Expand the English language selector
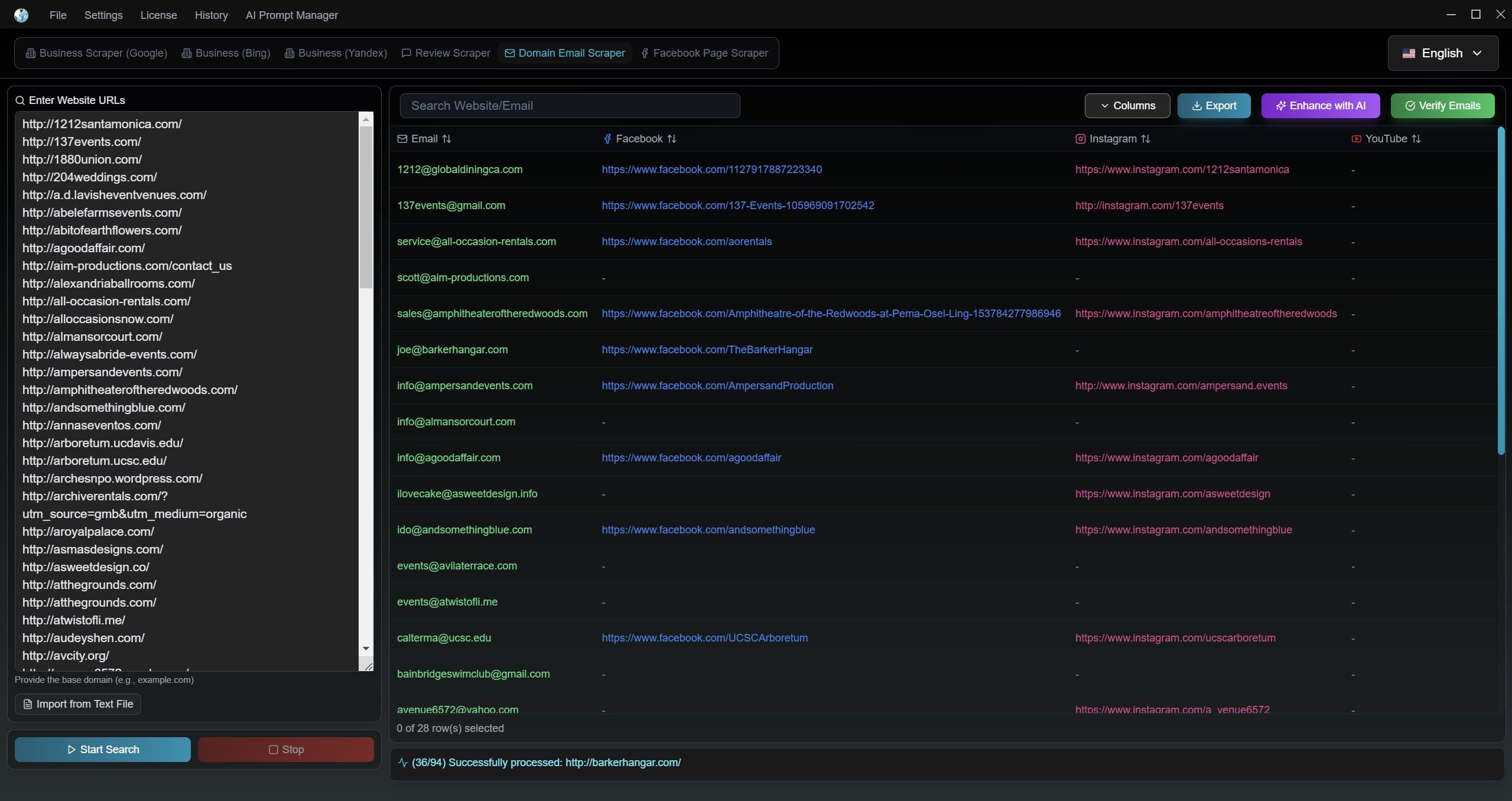Viewport: 1512px width, 801px height. pos(1442,53)
